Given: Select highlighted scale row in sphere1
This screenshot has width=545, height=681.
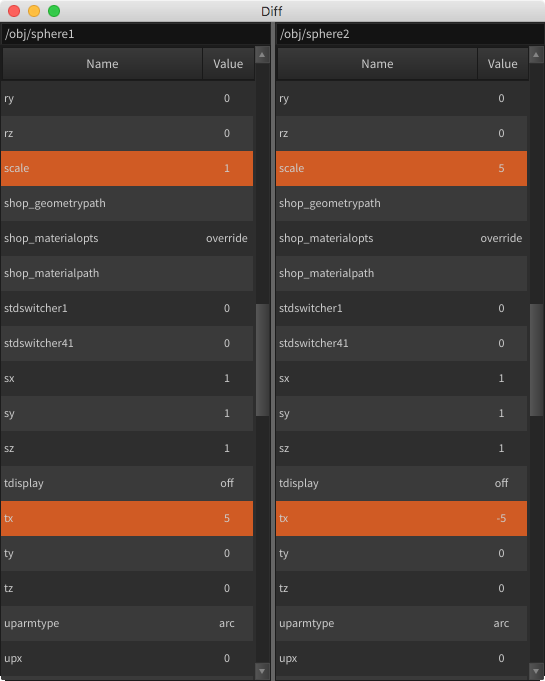Looking at the screenshot, I should click(127, 169).
